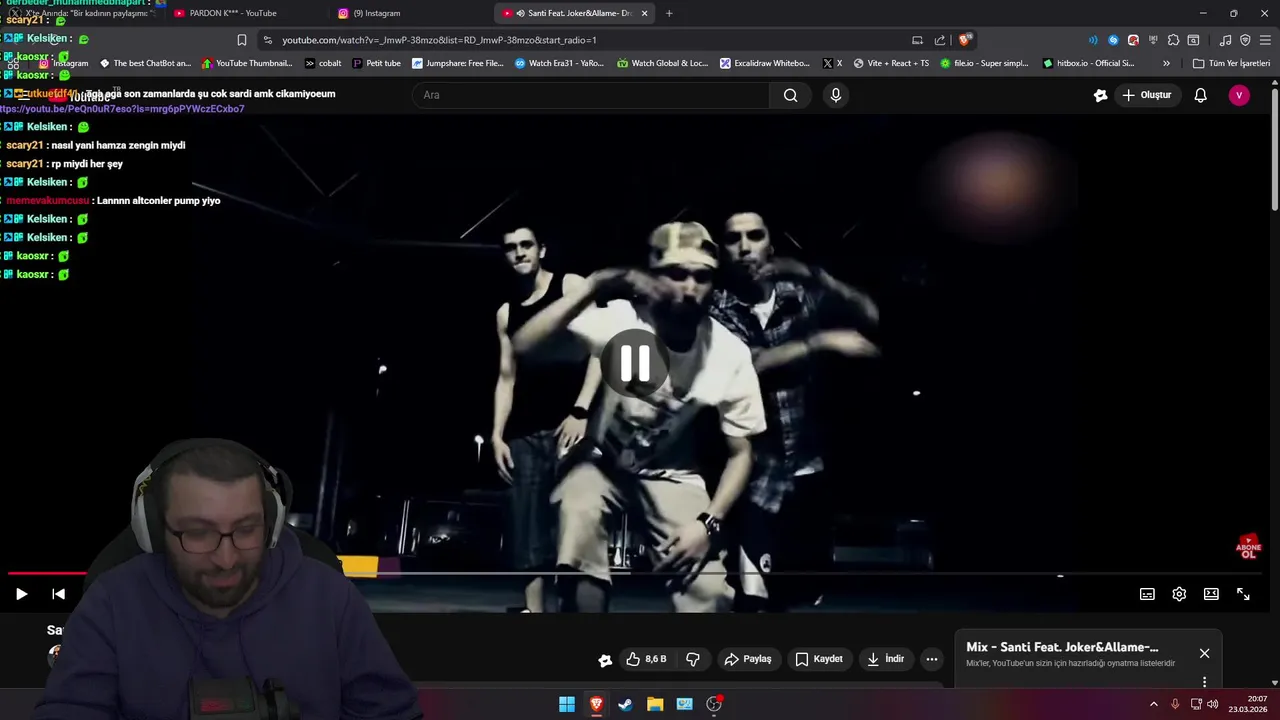The width and height of the screenshot is (1280, 720).
Task: Click the play button in the player bar
Action: coord(21,594)
